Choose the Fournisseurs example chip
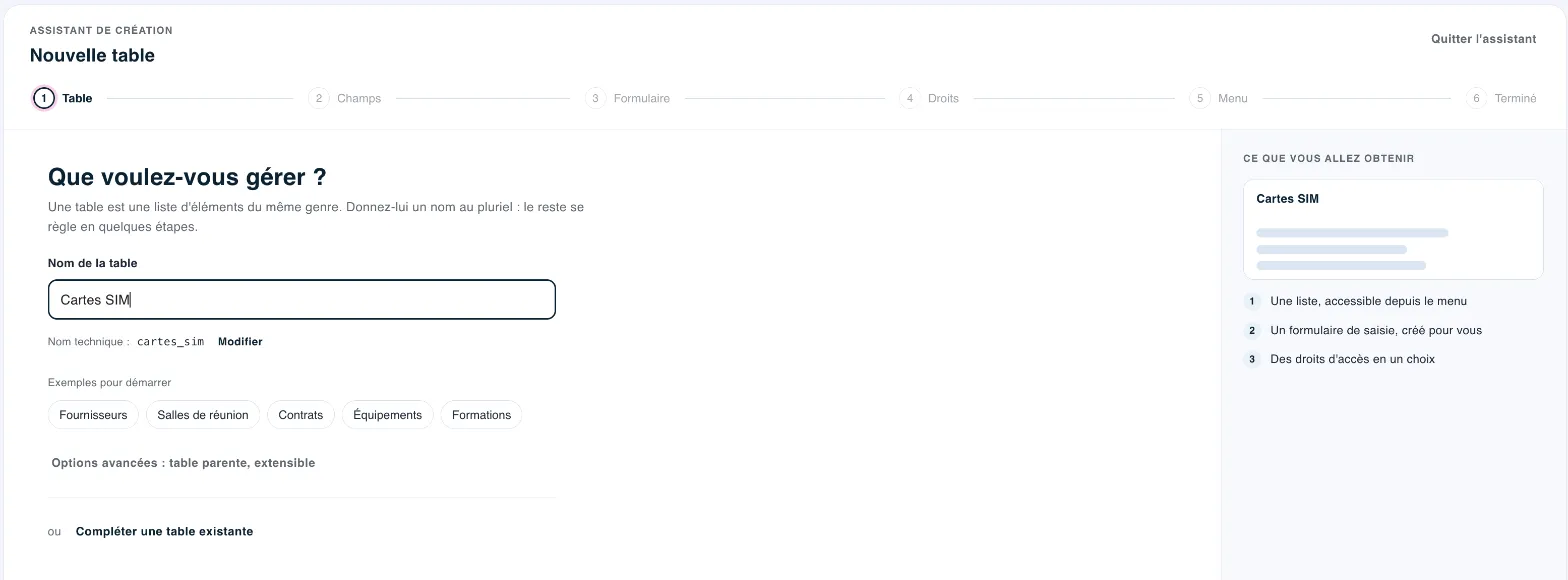The image size is (1568, 580). click(x=93, y=415)
